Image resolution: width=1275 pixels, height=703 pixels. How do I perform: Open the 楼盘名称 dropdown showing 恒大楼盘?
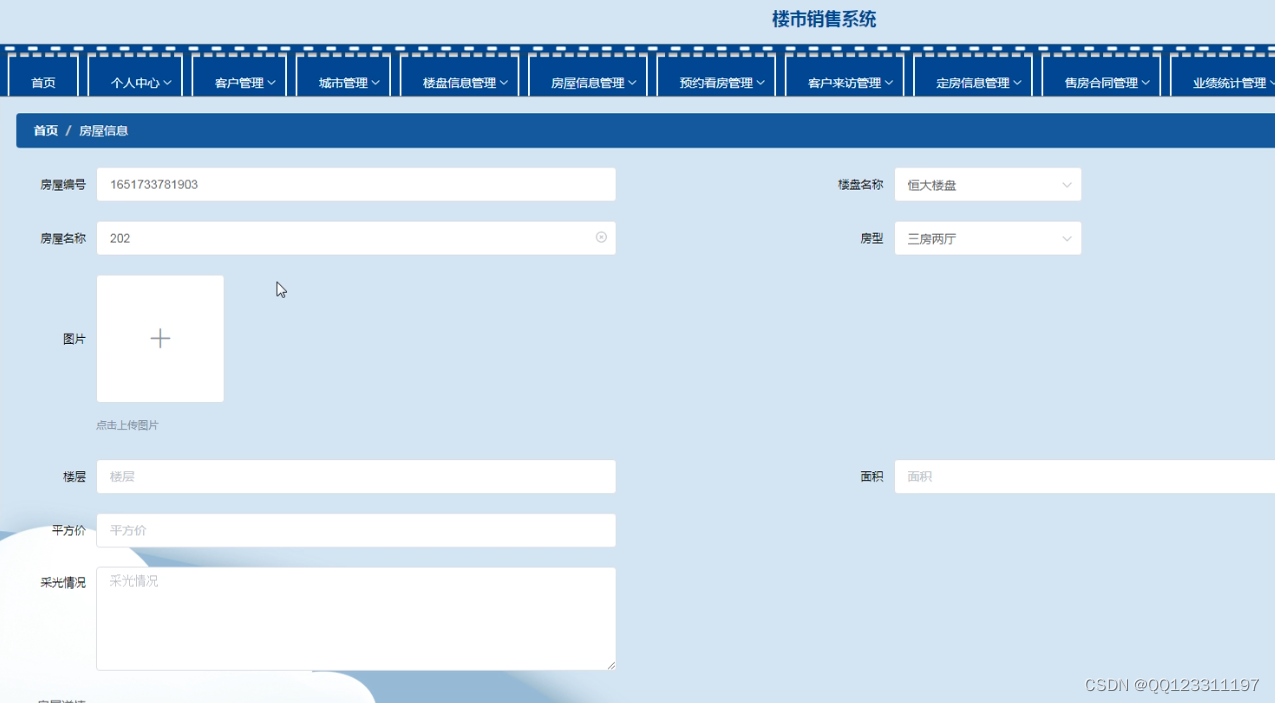(988, 185)
